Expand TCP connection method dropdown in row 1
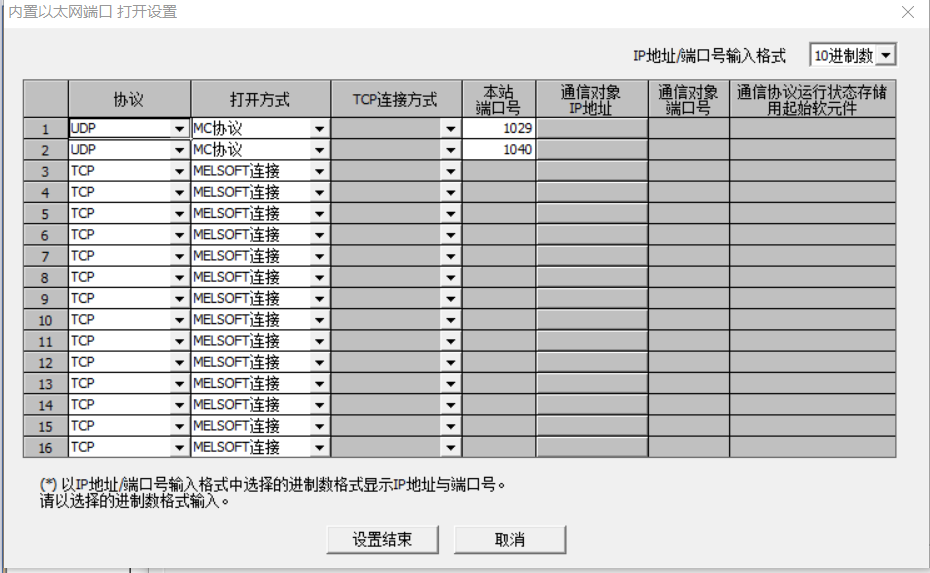The width and height of the screenshot is (930, 573). 451,129
